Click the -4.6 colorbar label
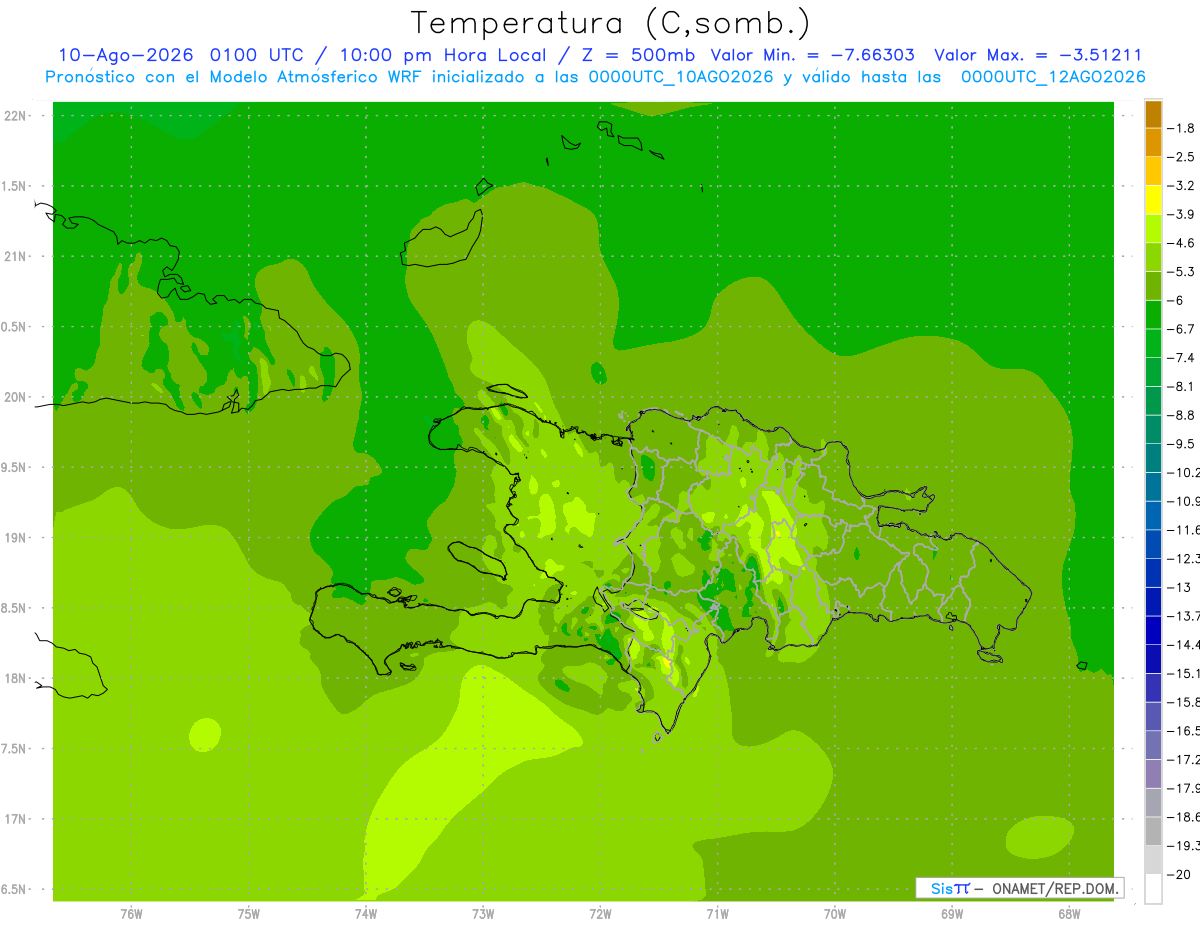Image resolution: width=1200 pixels, height=927 pixels. click(1180, 243)
